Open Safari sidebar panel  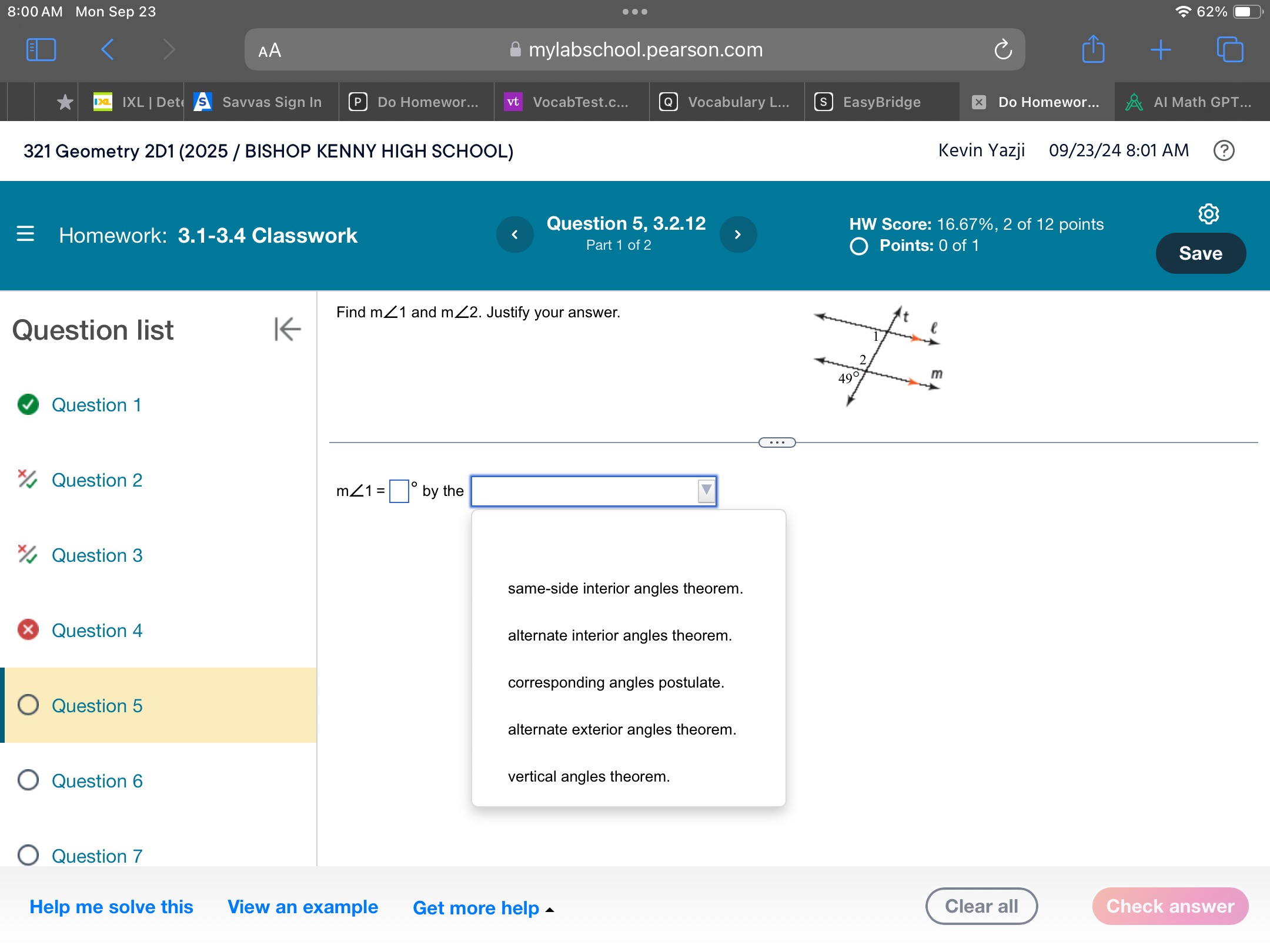tap(41, 49)
